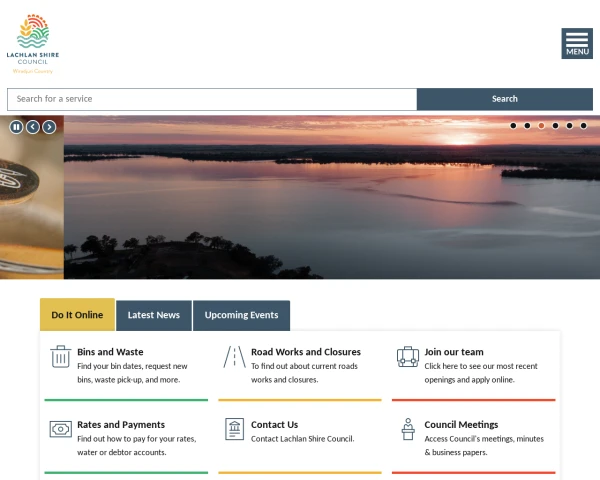This screenshot has width=600, height=480.
Task: Click 'To find out about current roads' text
Action: click(304, 366)
